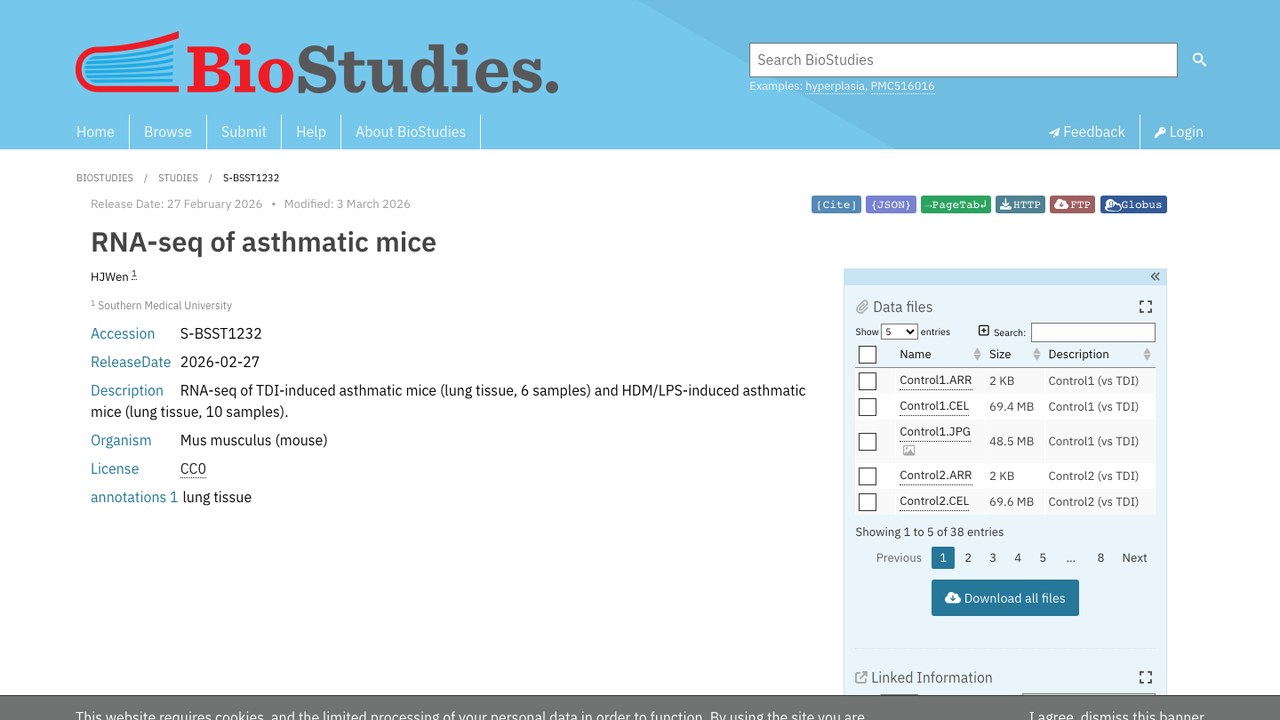
Task: Go to page 8 of files
Action: pyautogui.click(x=1100, y=558)
